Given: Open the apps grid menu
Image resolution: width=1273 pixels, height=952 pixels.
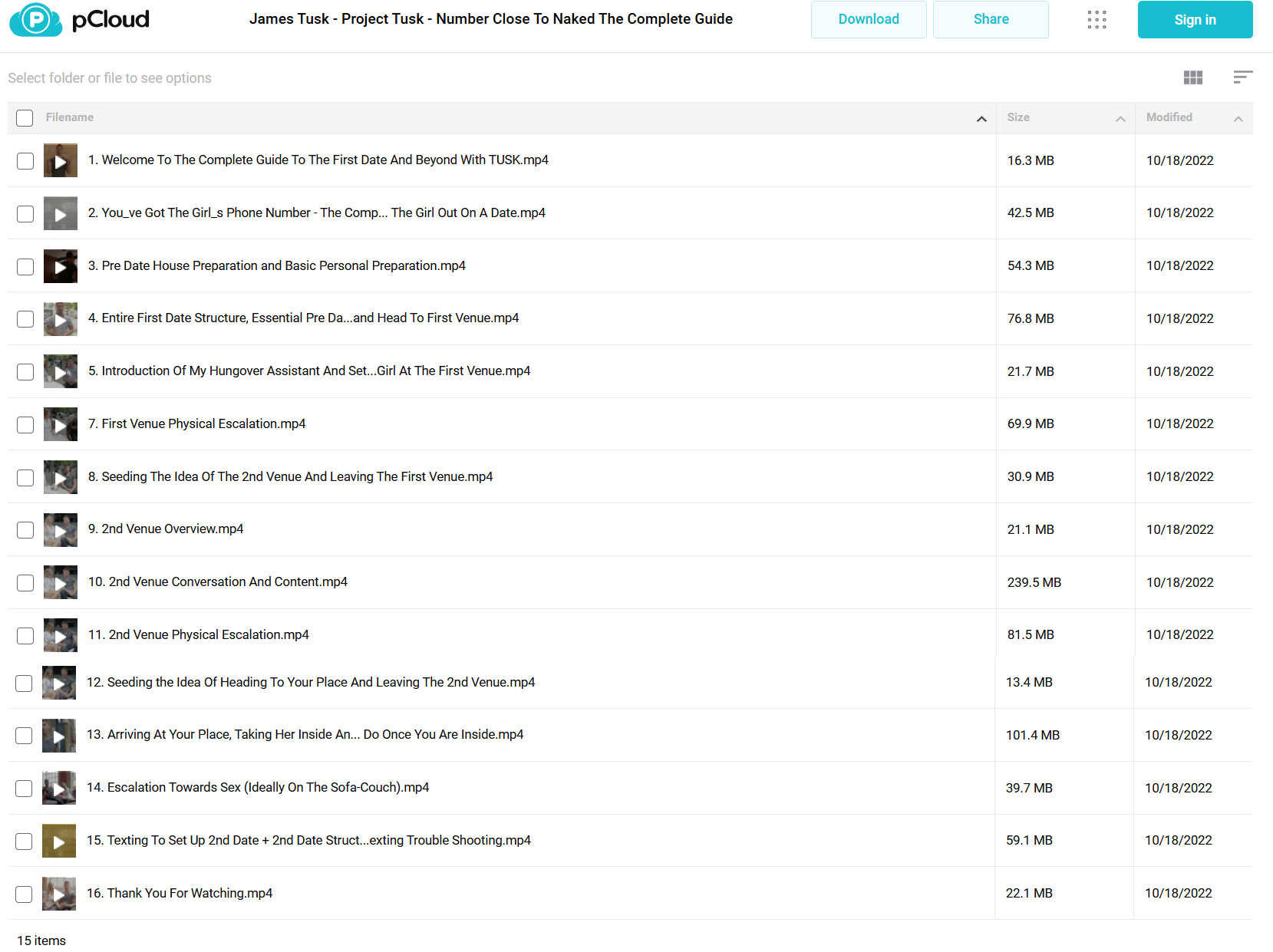Looking at the screenshot, I should pyautogui.click(x=1097, y=19).
